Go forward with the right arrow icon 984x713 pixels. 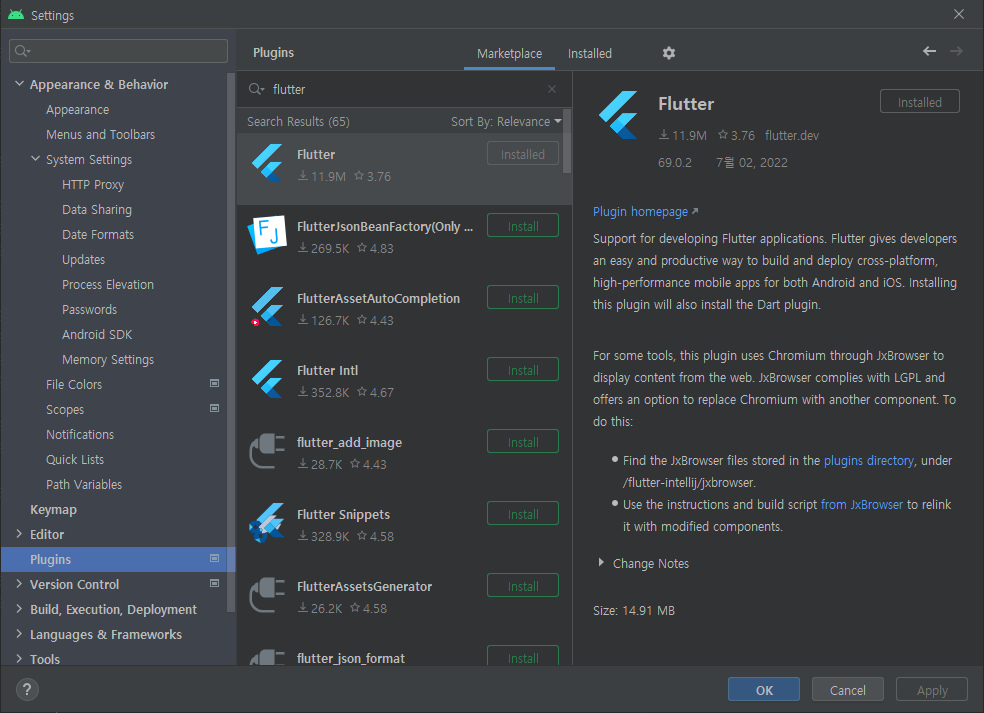[x=956, y=51]
